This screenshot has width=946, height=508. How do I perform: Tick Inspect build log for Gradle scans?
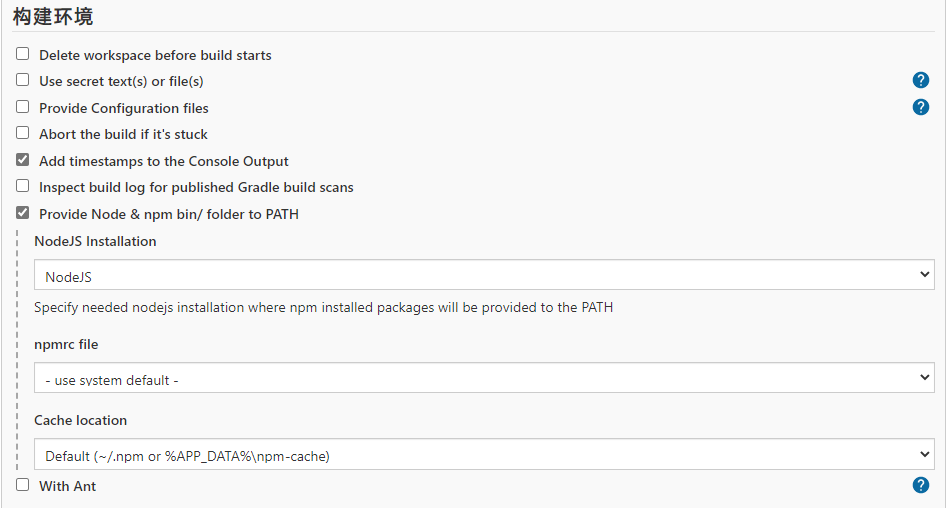23,186
